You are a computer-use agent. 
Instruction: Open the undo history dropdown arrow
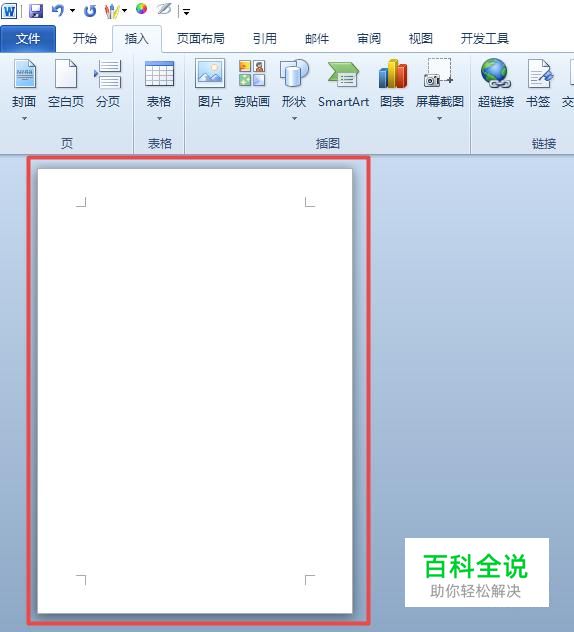coord(72,11)
